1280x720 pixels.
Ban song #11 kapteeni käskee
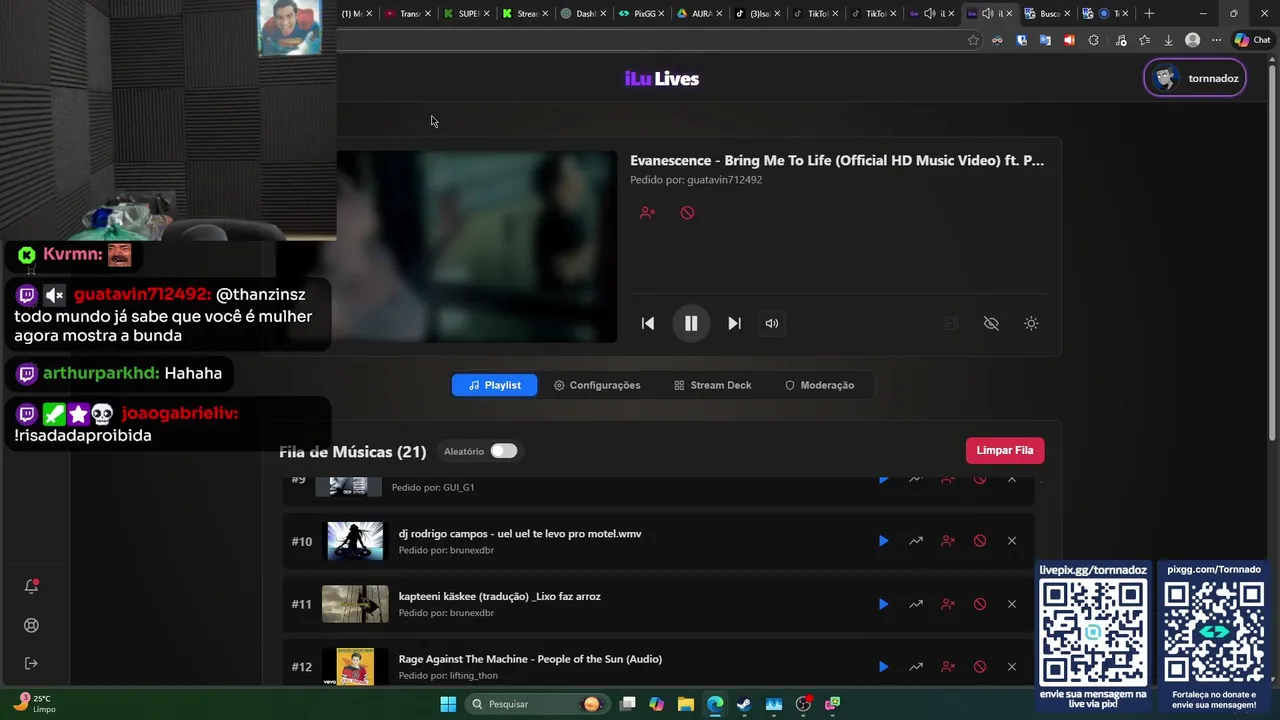coord(980,604)
